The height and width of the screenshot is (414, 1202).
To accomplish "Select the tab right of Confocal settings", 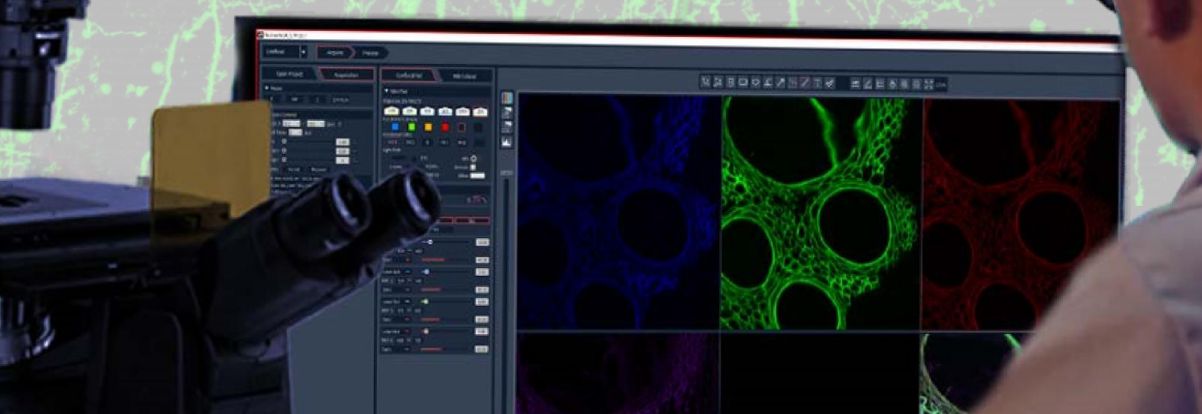I will pyautogui.click(x=465, y=76).
